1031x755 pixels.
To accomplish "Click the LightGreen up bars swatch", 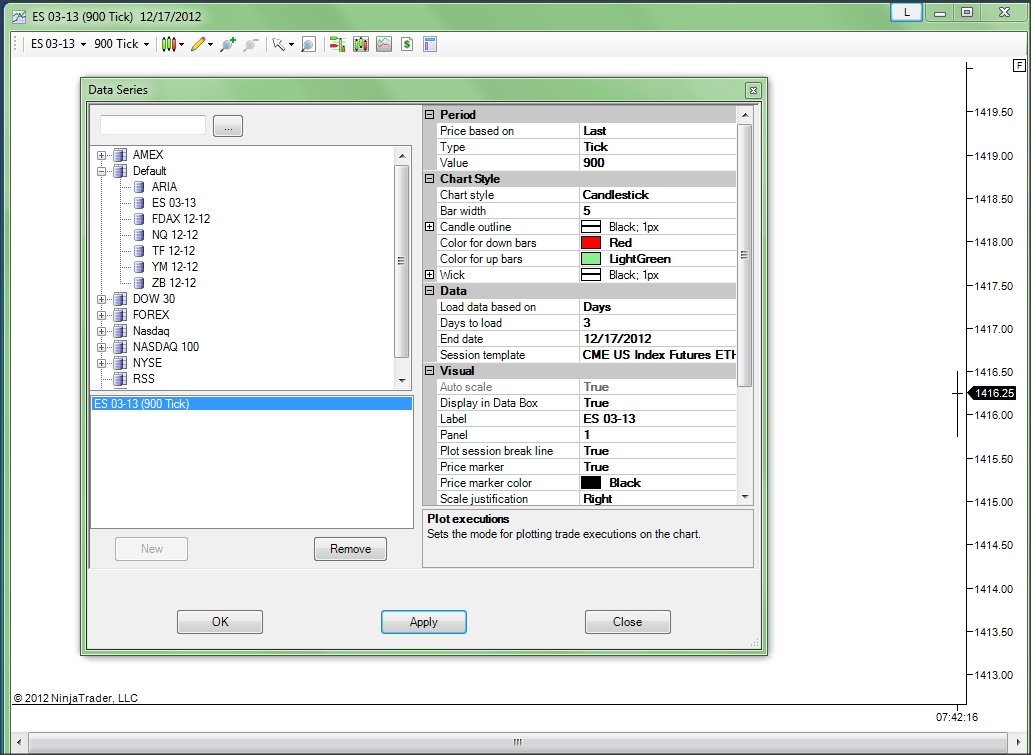I will (590, 258).
